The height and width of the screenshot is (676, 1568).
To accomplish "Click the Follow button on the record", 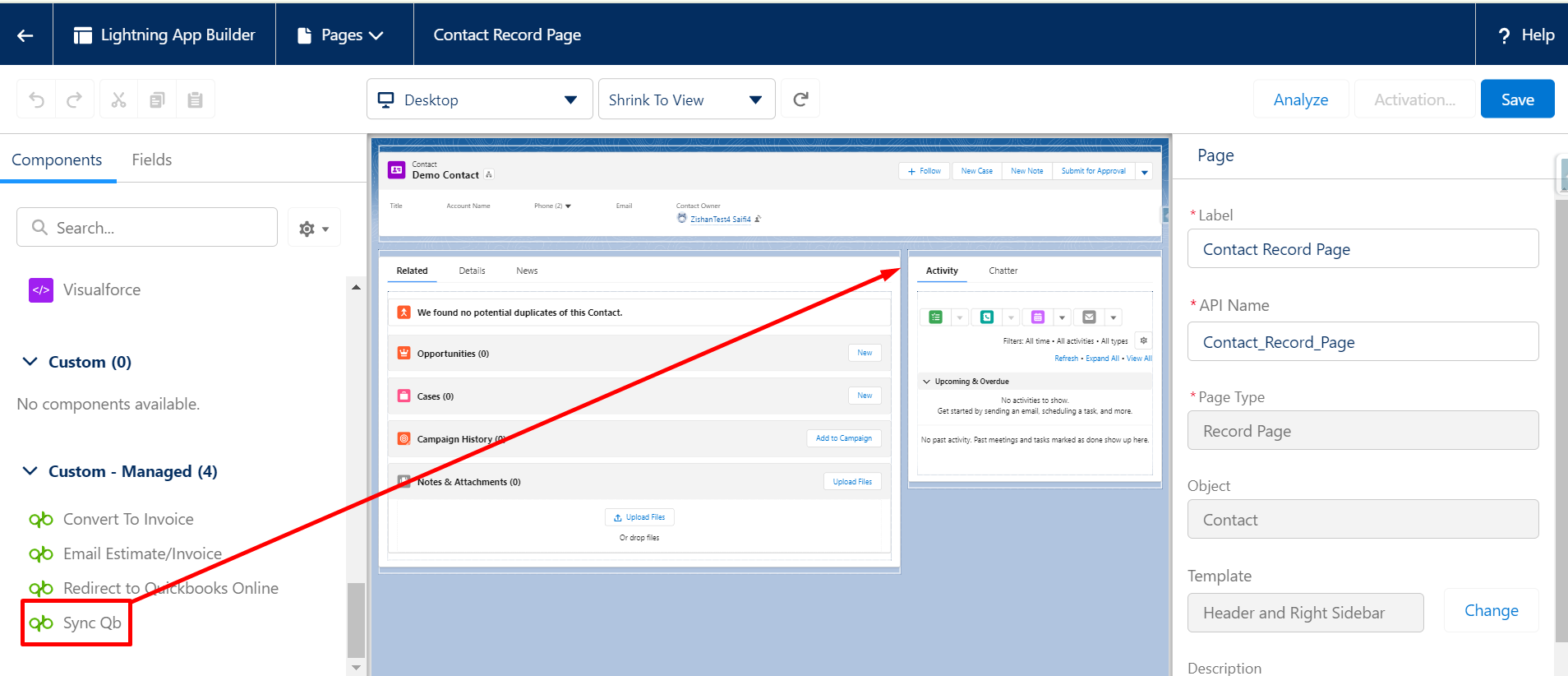I will [925, 171].
